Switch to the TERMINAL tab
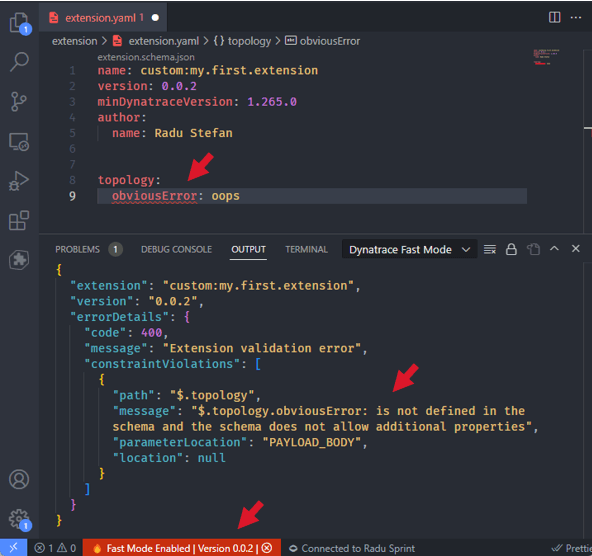Screen dimensions: 592x556 tap(306, 250)
